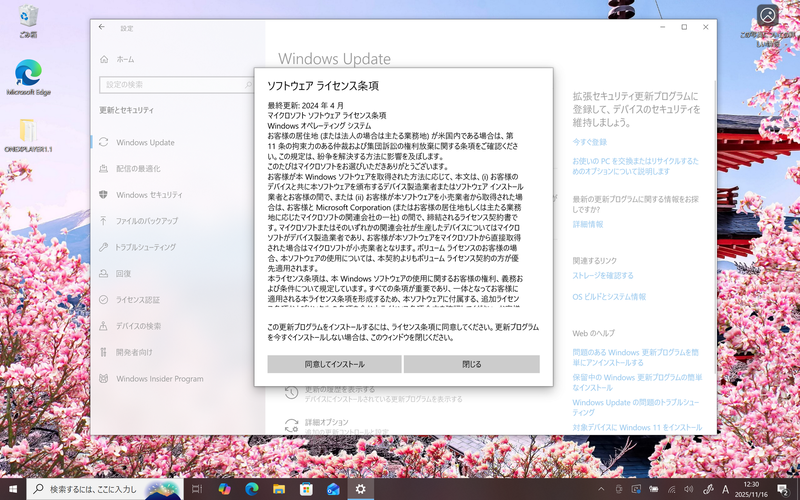Open Edge from taskbar
The width and height of the screenshot is (800, 500).
[x=252, y=489]
